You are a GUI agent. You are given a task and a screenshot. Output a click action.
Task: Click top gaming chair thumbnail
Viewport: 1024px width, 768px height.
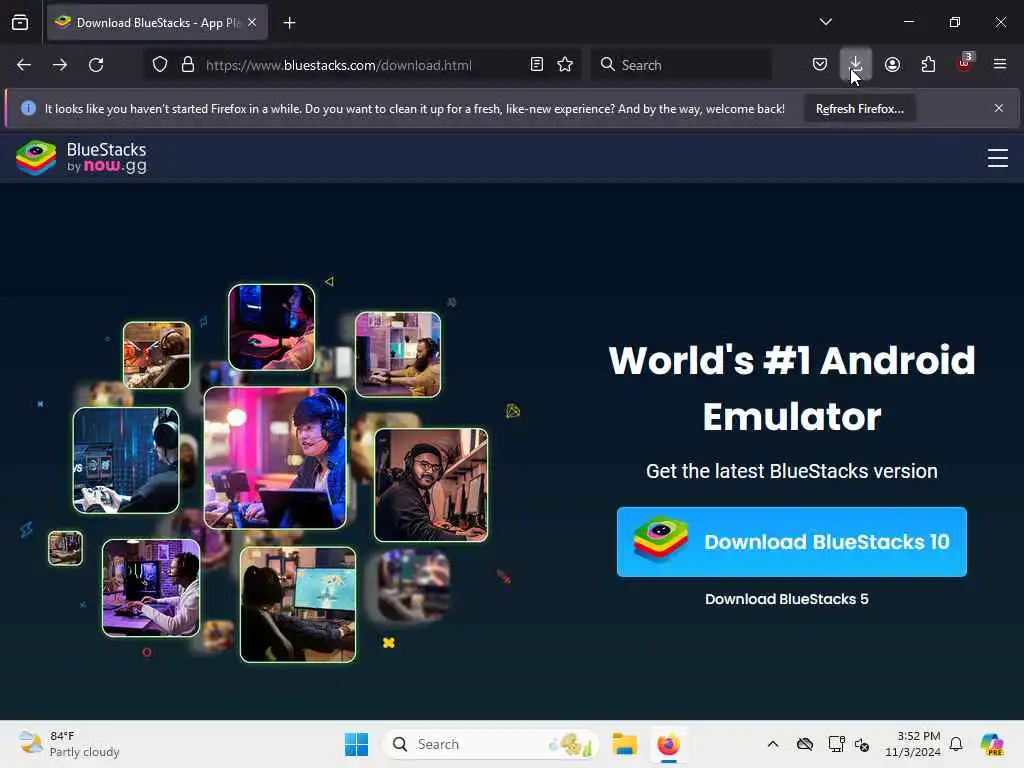[272, 327]
